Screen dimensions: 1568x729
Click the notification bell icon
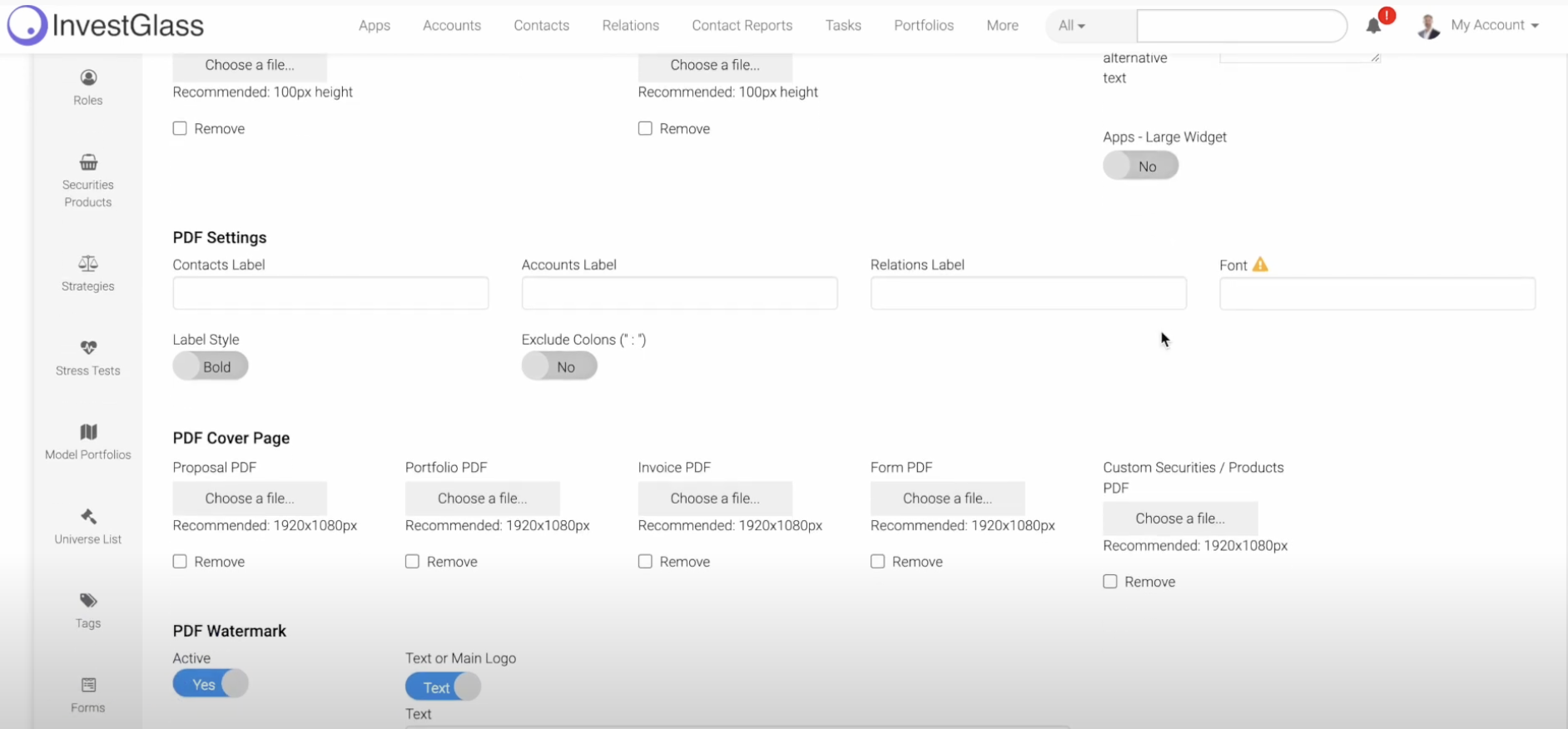1374,26
